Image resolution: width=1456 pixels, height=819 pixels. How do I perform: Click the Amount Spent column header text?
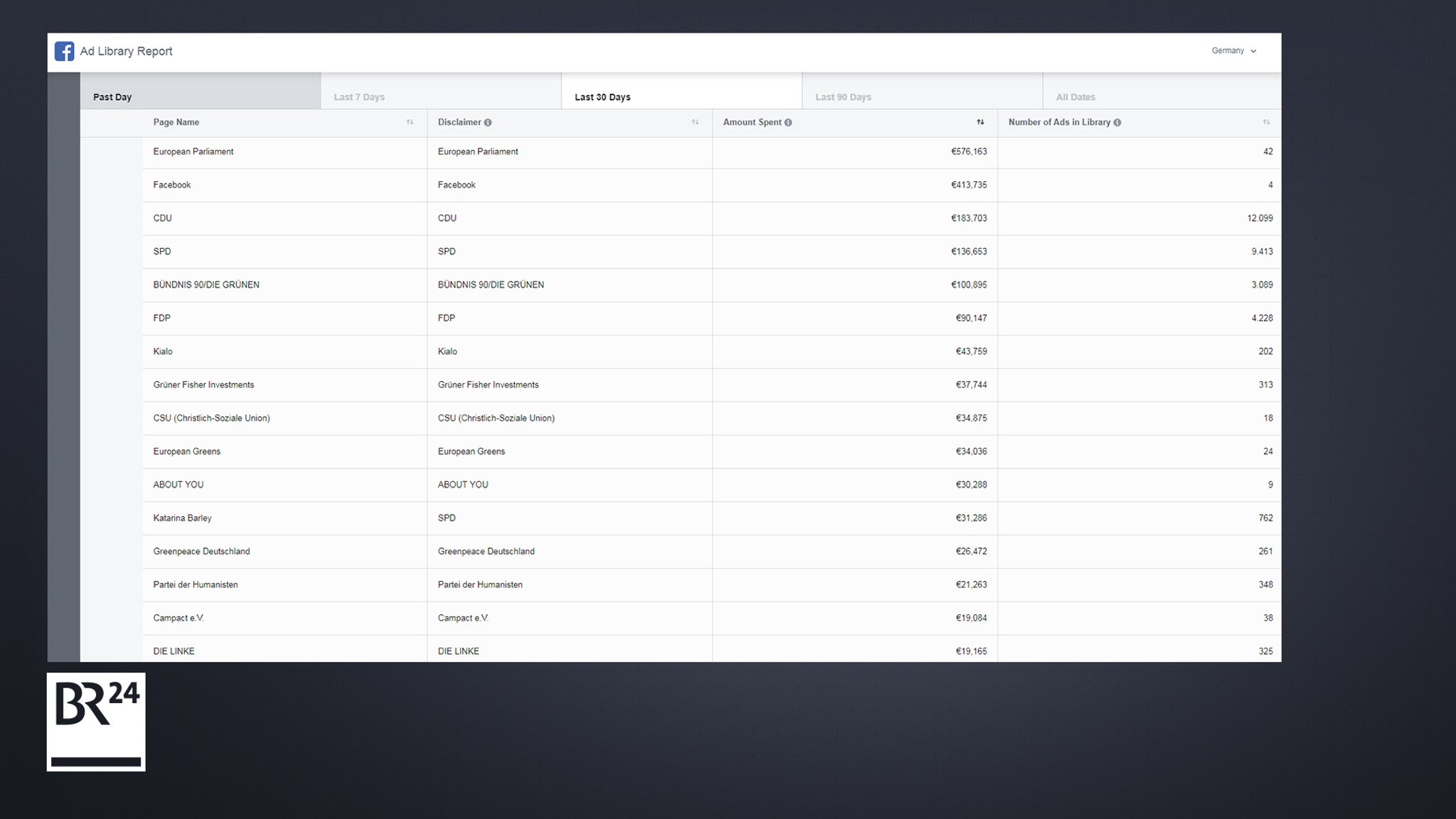[x=752, y=122]
